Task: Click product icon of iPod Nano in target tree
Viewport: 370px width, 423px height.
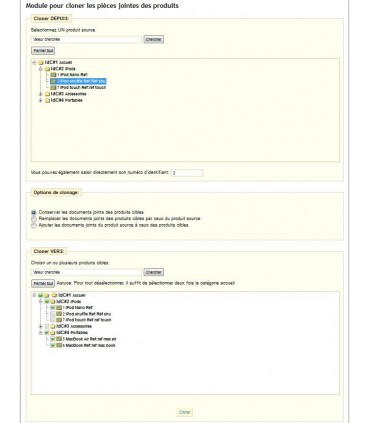Action: click(59, 307)
